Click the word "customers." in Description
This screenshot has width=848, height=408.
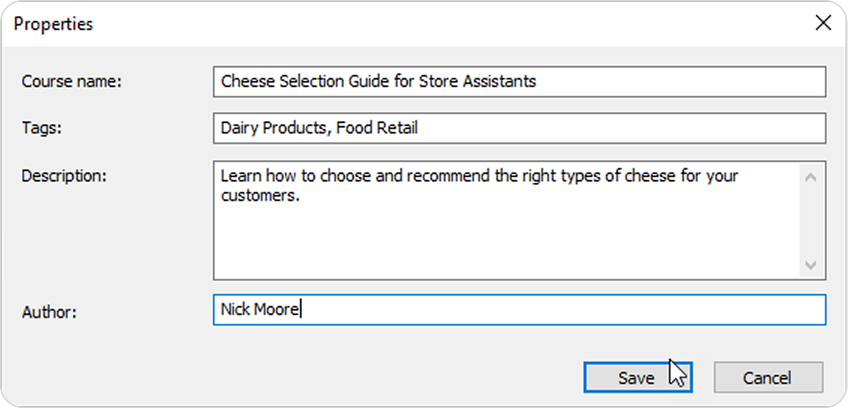point(260,196)
